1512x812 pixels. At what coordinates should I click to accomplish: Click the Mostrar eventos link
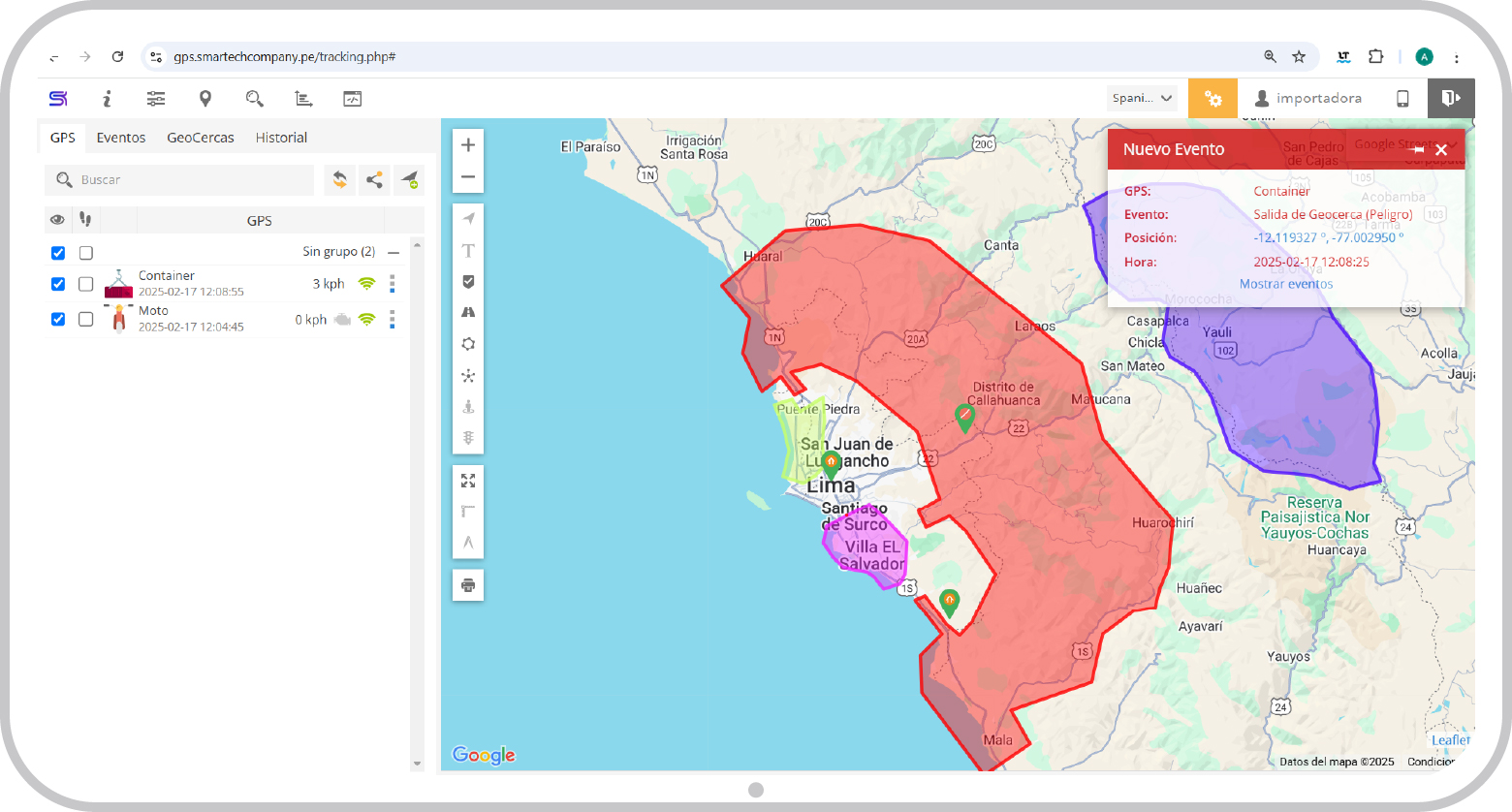1286,284
